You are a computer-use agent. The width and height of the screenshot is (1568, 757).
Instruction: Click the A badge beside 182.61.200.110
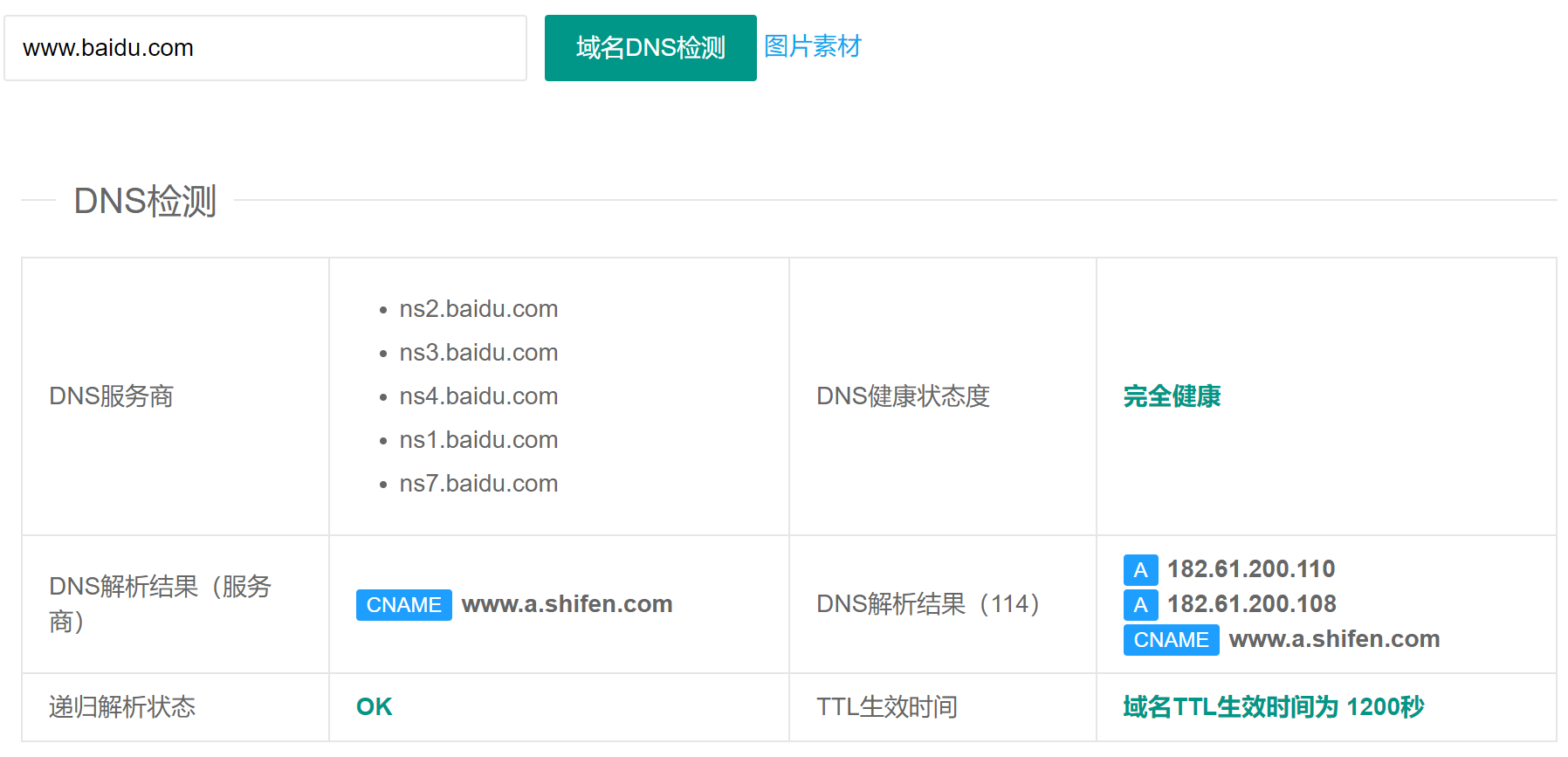point(1141,570)
